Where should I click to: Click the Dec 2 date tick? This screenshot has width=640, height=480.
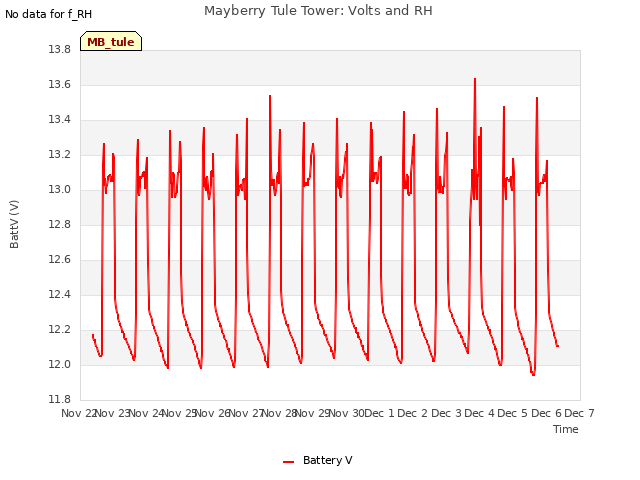(x=413, y=413)
